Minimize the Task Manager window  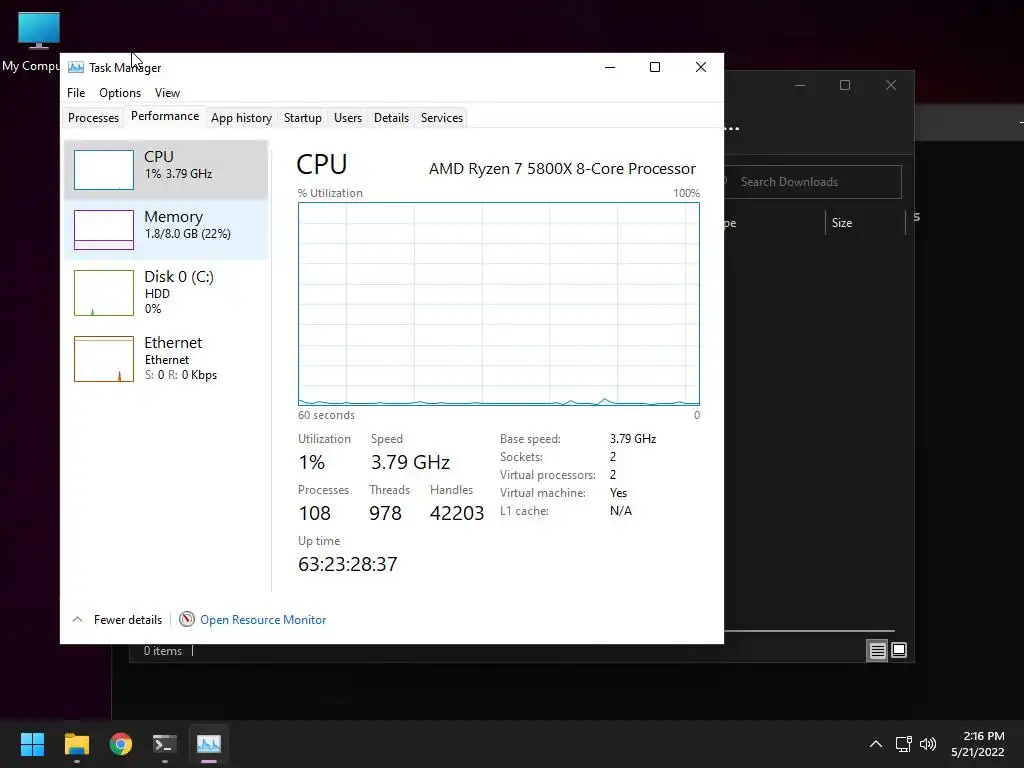pos(610,67)
